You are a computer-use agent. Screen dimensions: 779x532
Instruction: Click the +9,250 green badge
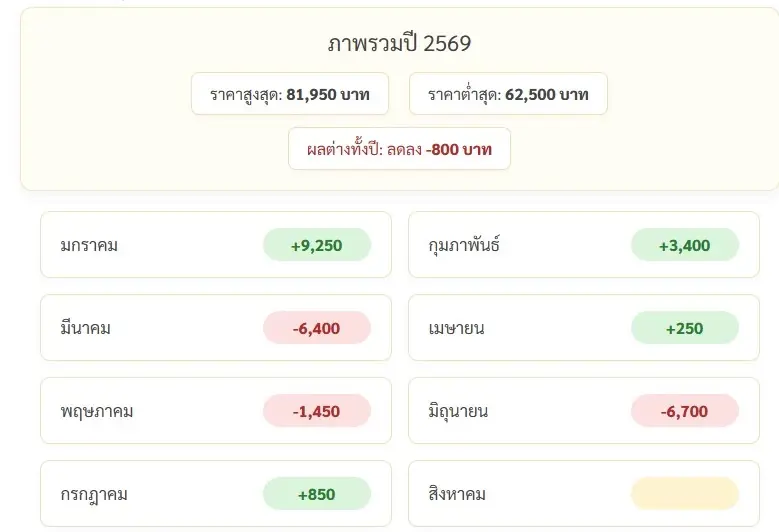tap(317, 245)
